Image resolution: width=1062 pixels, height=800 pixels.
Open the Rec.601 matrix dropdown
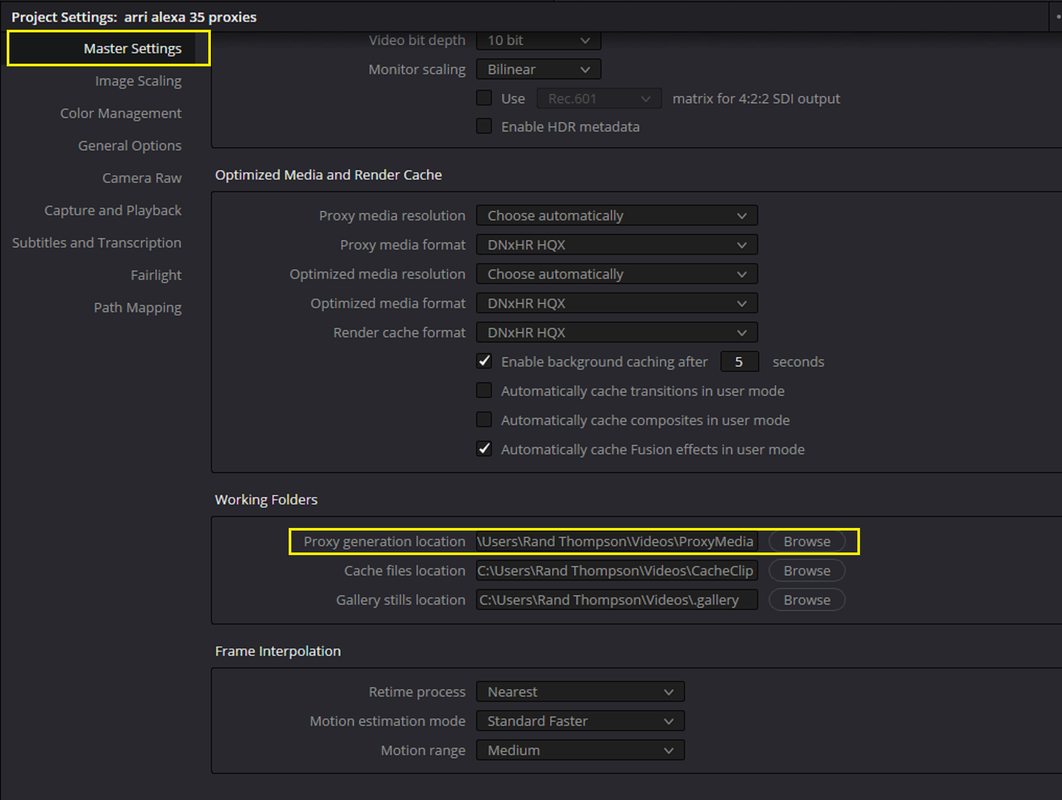599,99
